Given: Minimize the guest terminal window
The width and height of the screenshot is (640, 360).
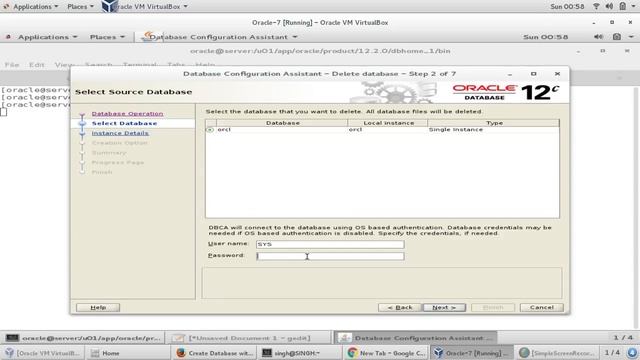Looking at the screenshot, I should (x=578, y=51).
